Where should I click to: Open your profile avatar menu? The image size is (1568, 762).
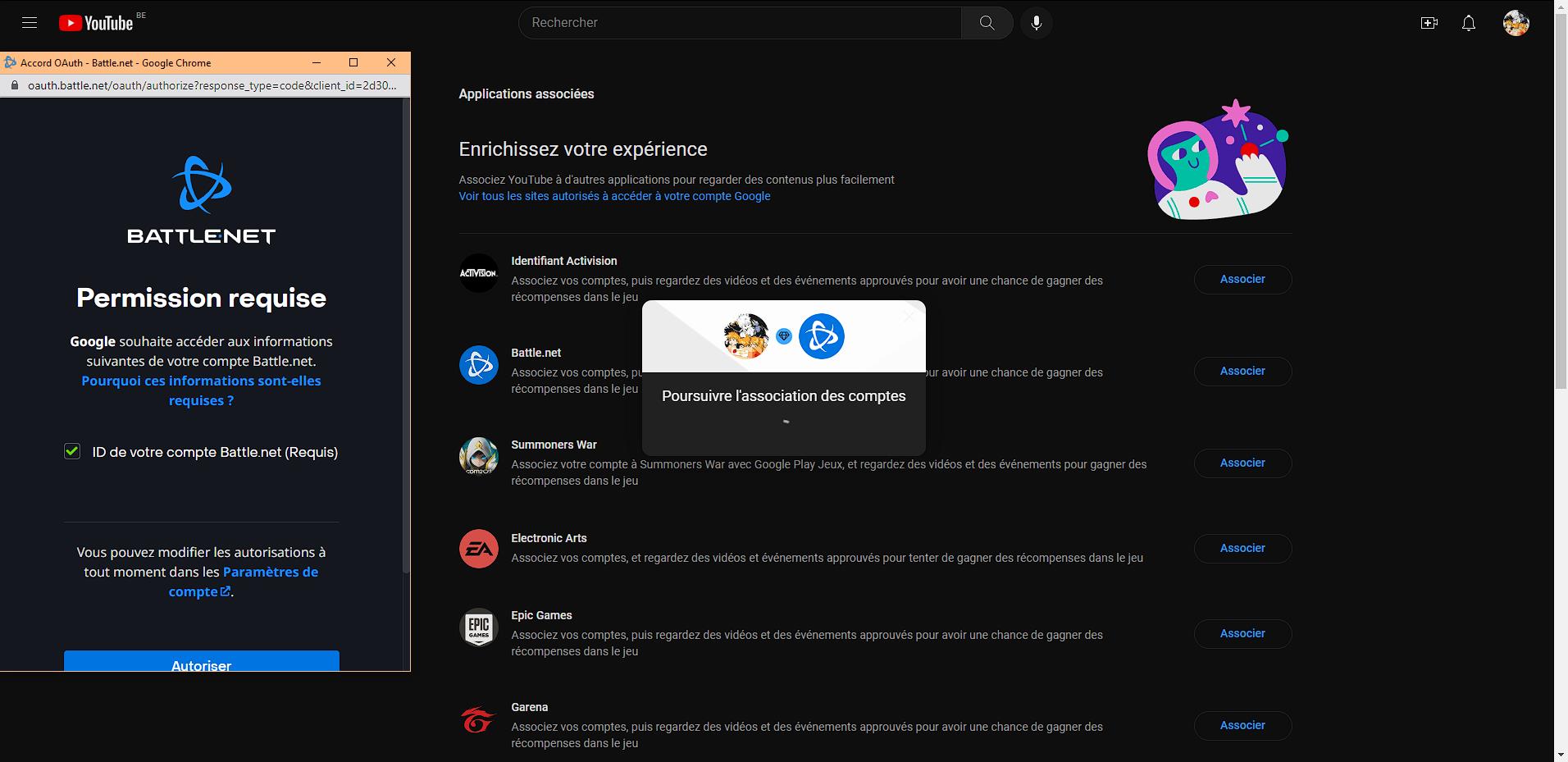[1516, 23]
